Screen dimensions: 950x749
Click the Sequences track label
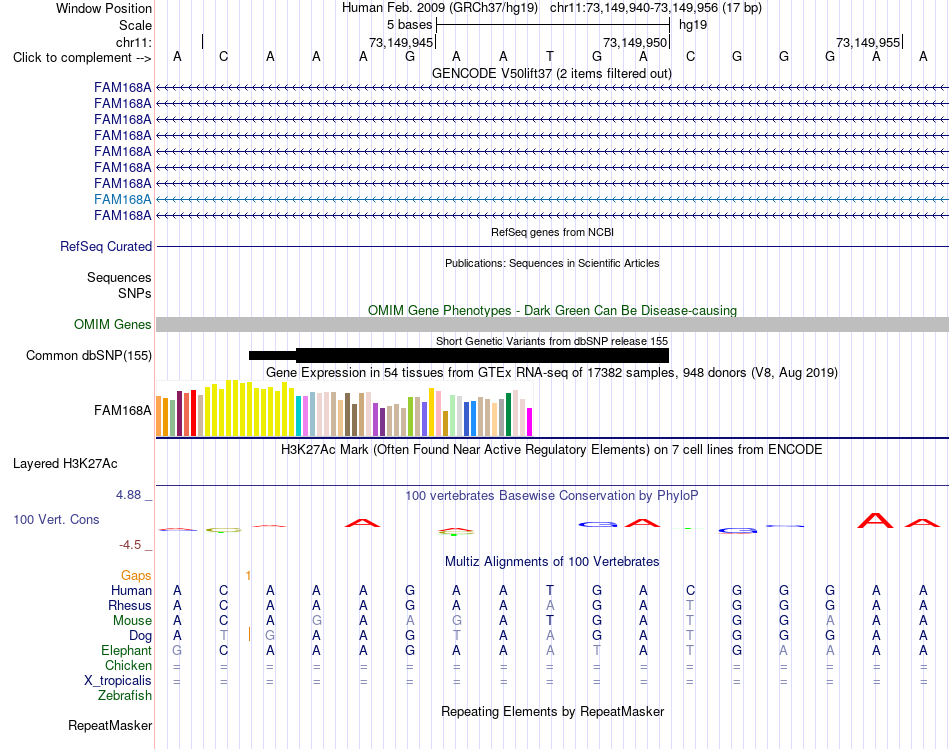click(x=119, y=278)
